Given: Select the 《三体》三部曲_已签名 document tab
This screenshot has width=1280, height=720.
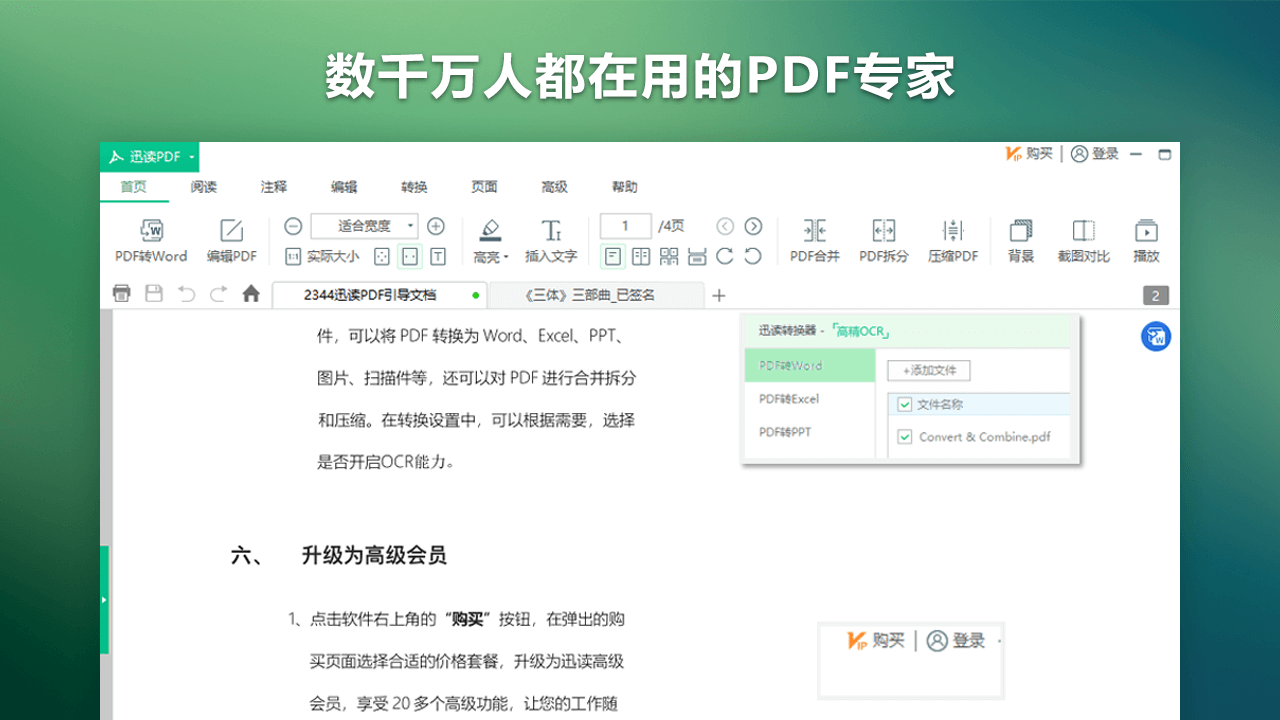Looking at the screenshot, I should click(x=596, y=295).
